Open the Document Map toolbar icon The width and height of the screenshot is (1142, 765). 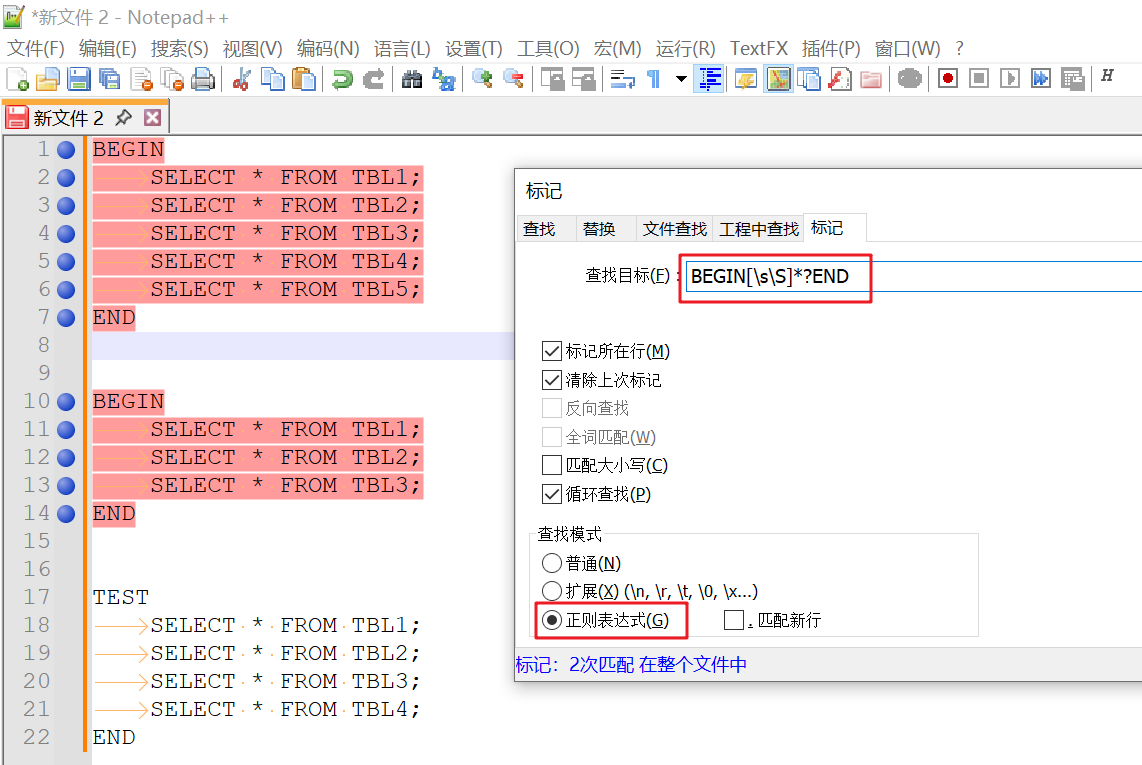pos(778,79)
